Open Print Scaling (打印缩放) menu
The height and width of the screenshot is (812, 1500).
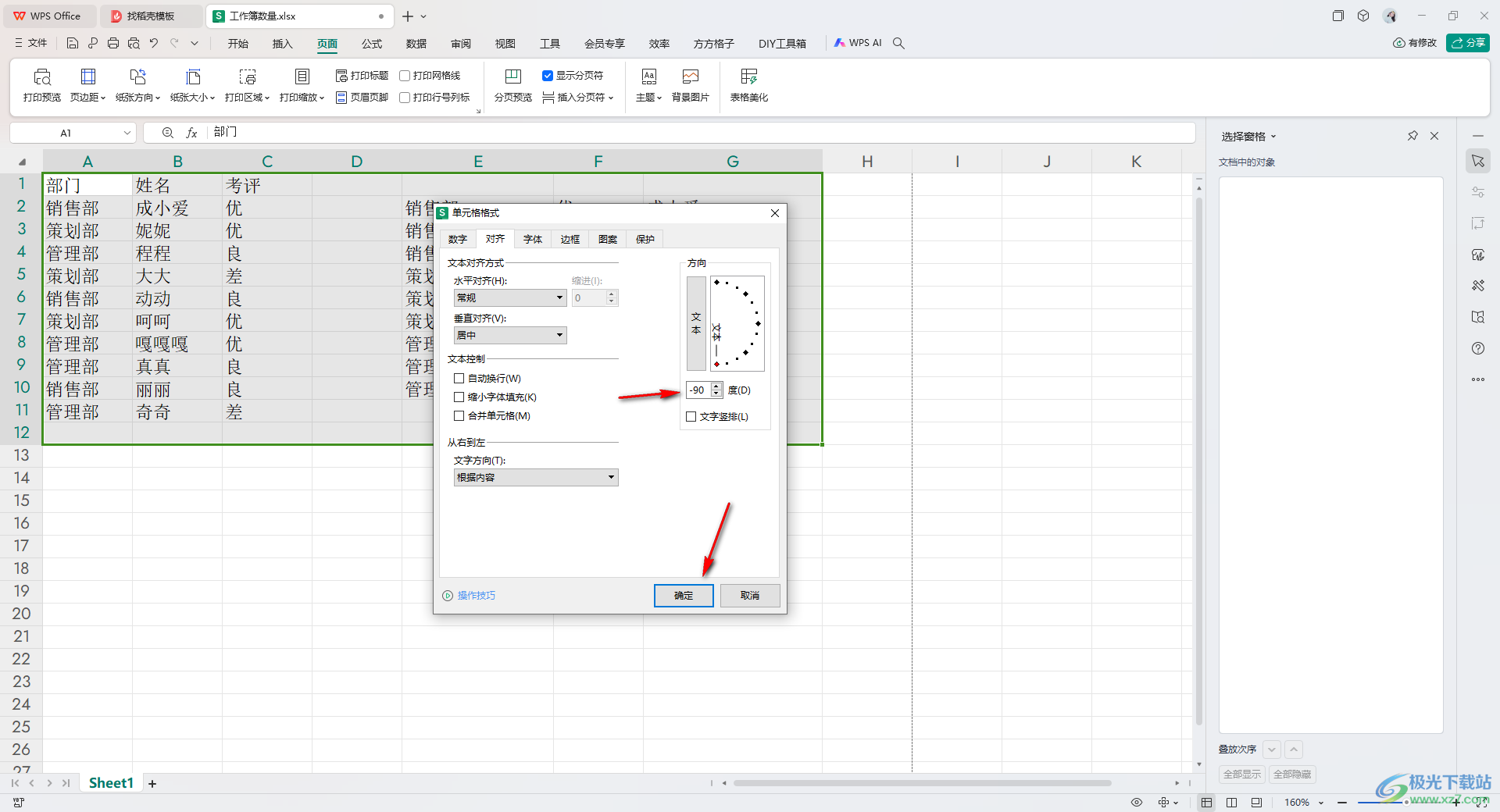click(302, 85)
